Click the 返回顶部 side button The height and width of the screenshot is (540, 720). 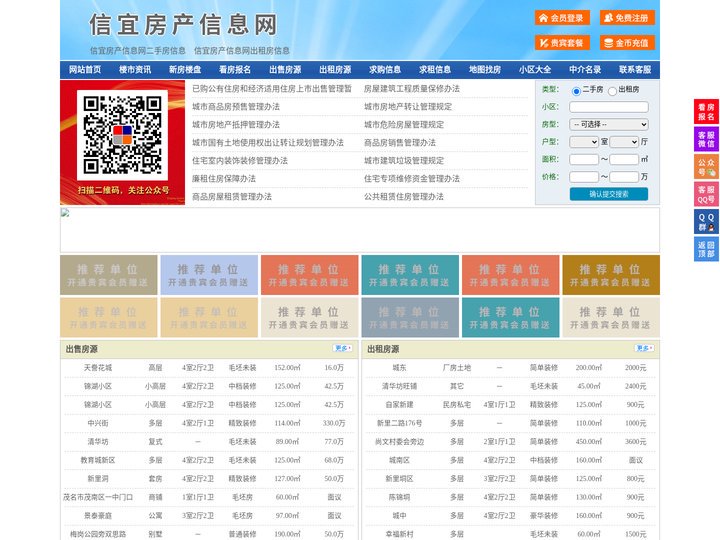click(x=706, y=249)
